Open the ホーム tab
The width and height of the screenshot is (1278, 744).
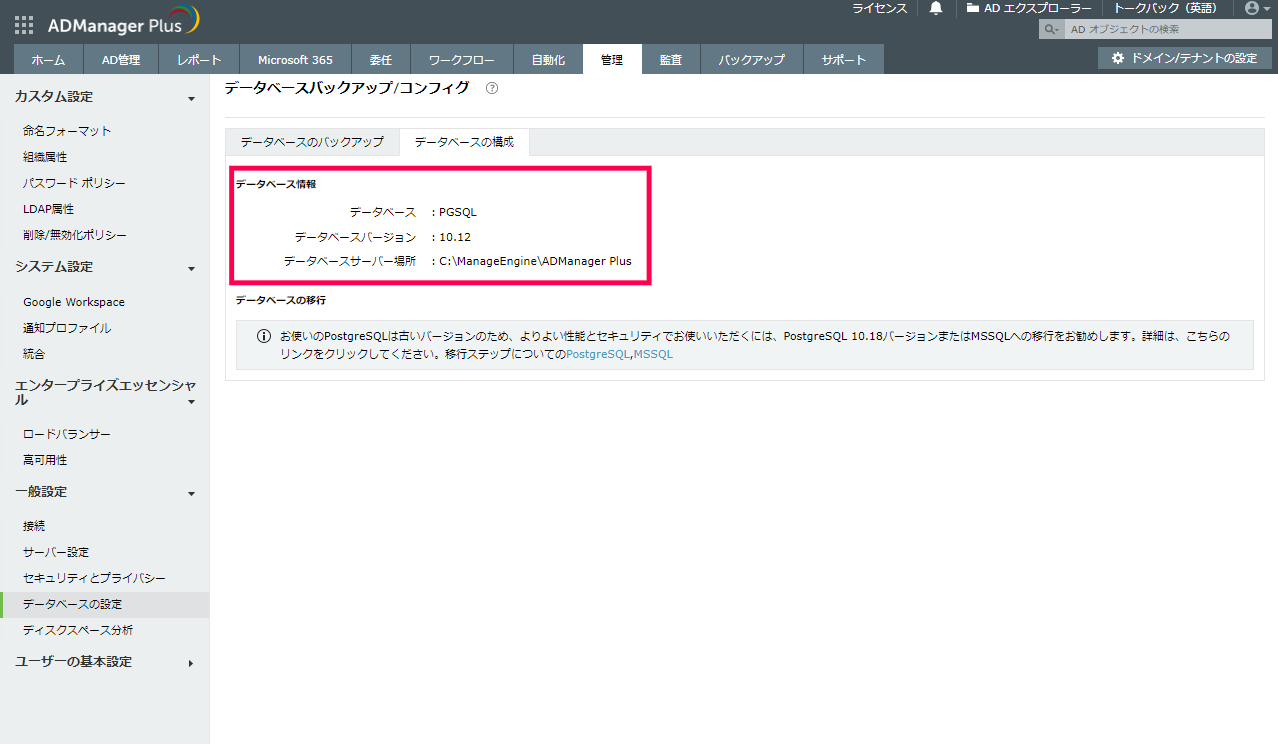(x=49, y=60)
